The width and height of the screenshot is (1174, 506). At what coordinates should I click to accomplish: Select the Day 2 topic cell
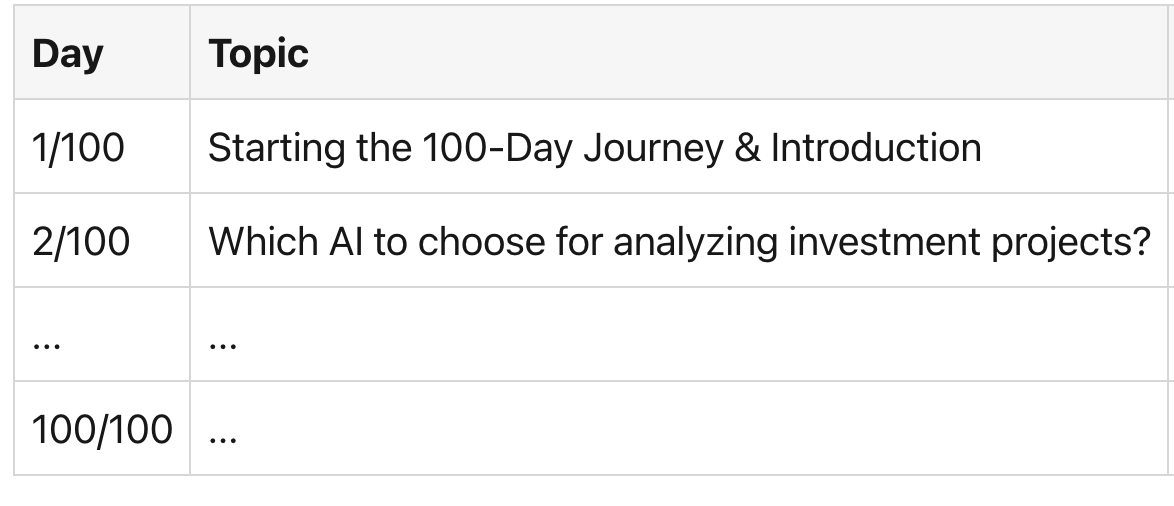click(680, 242)
